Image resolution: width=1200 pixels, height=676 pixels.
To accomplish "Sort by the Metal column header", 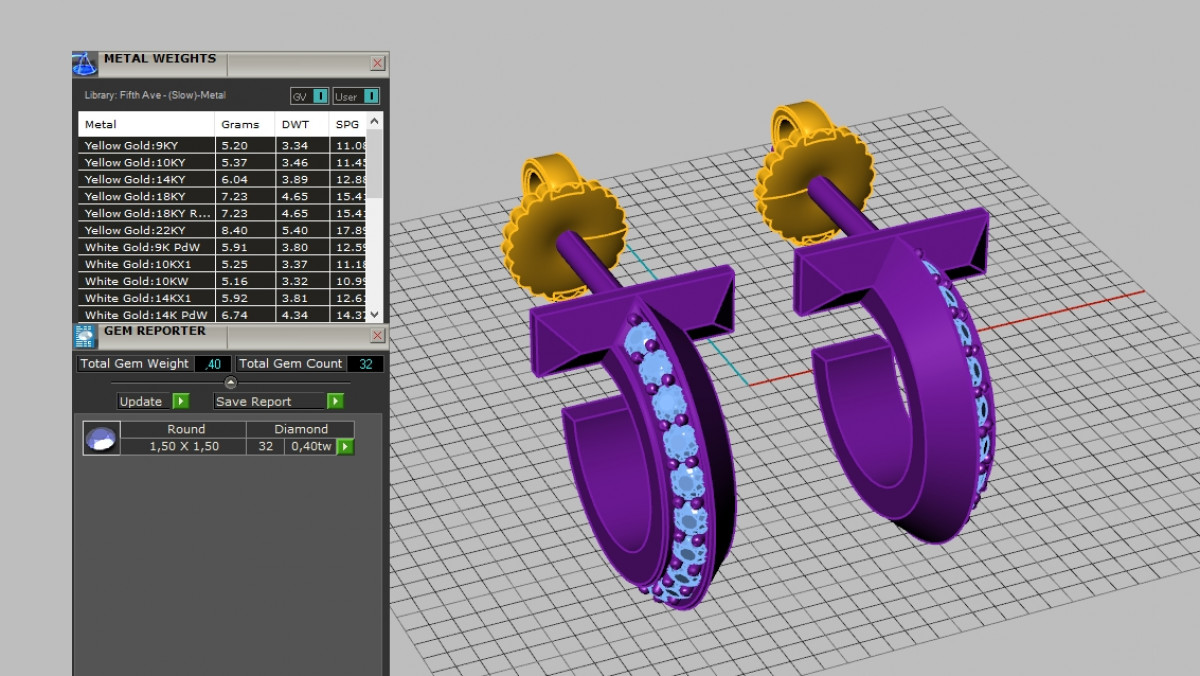I will click(146, 125).
